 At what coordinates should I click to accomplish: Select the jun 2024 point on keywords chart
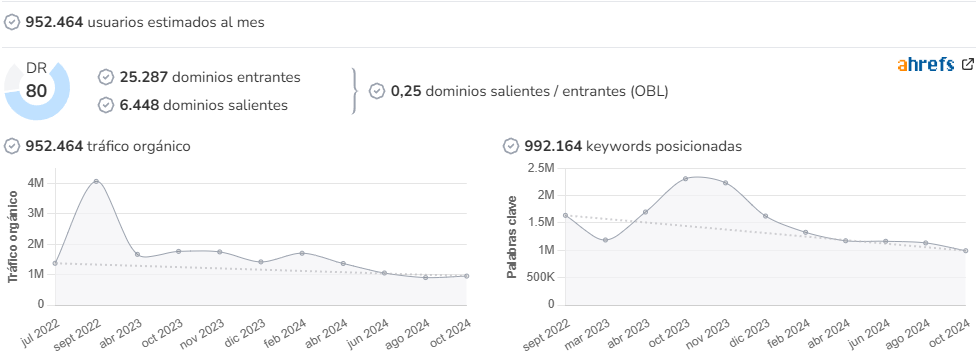(885, 241)
